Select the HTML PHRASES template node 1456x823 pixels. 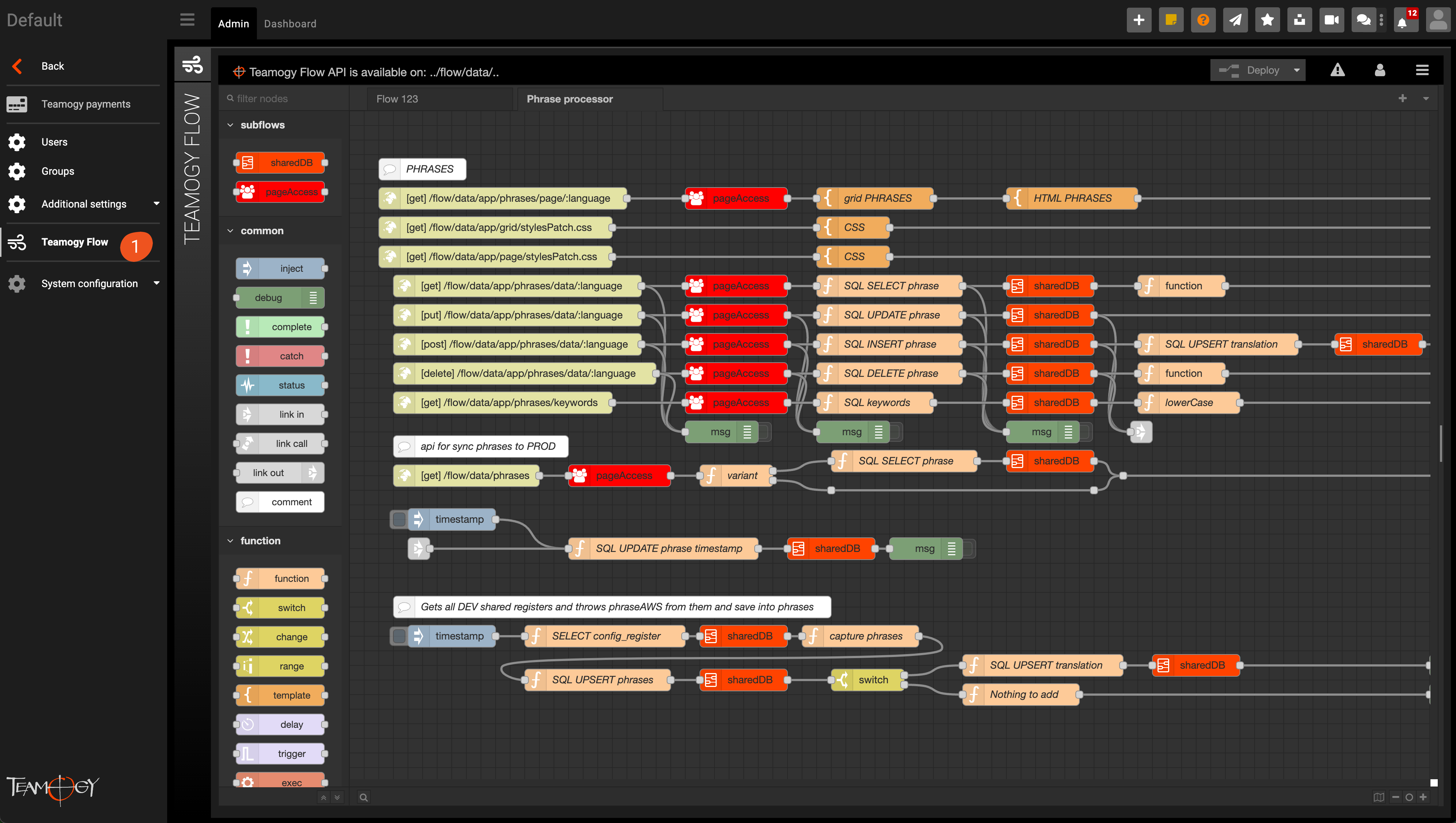(1072, 198)
